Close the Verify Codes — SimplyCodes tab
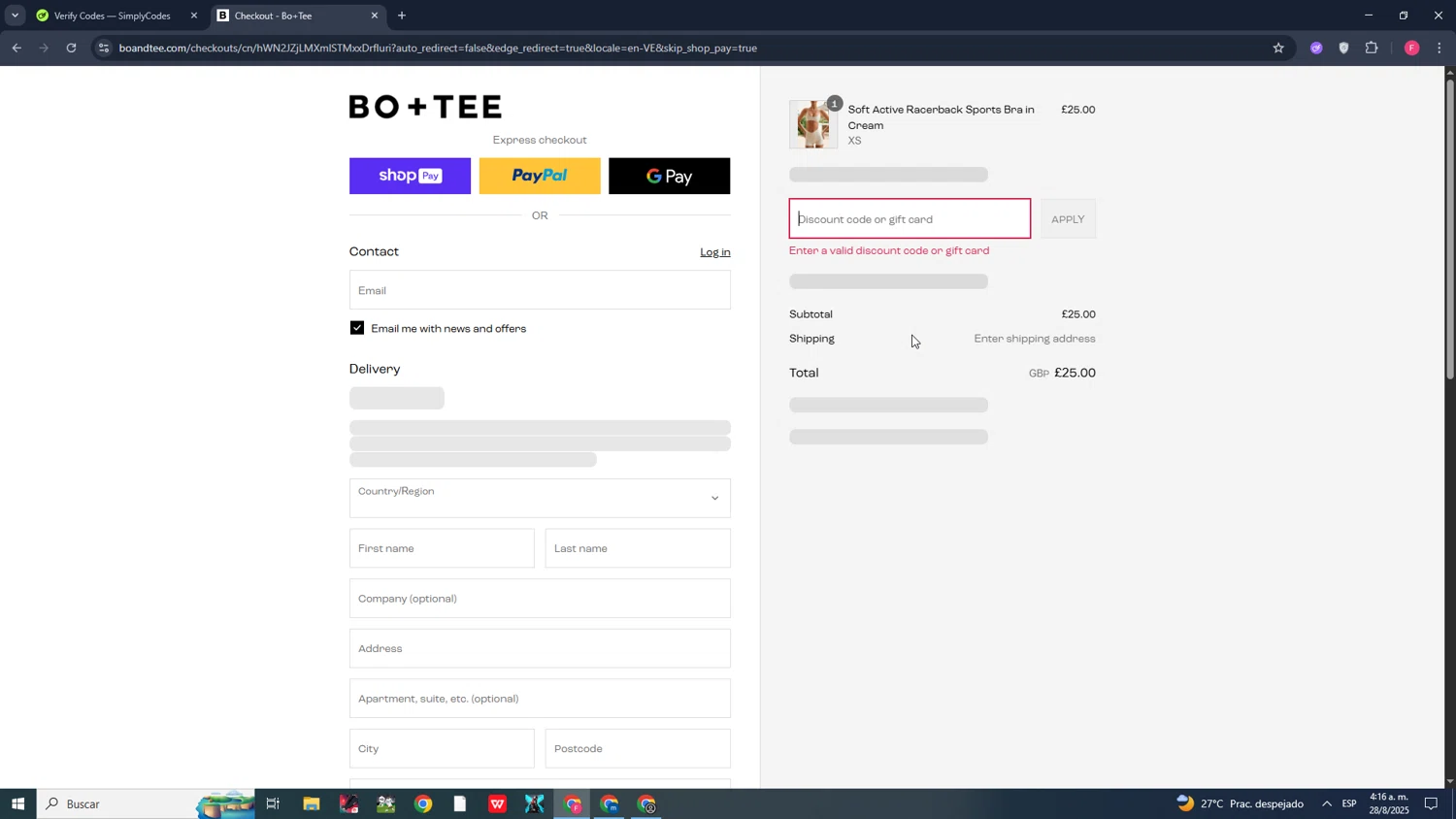 coord(193,16)
